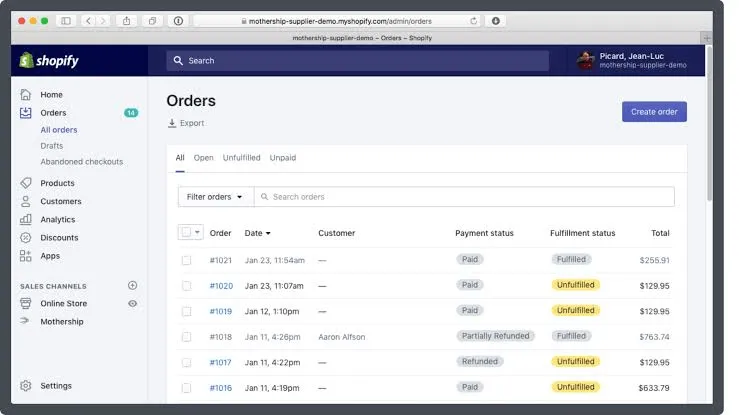
Task: Click the Safari share button
Action: (126, 21)
